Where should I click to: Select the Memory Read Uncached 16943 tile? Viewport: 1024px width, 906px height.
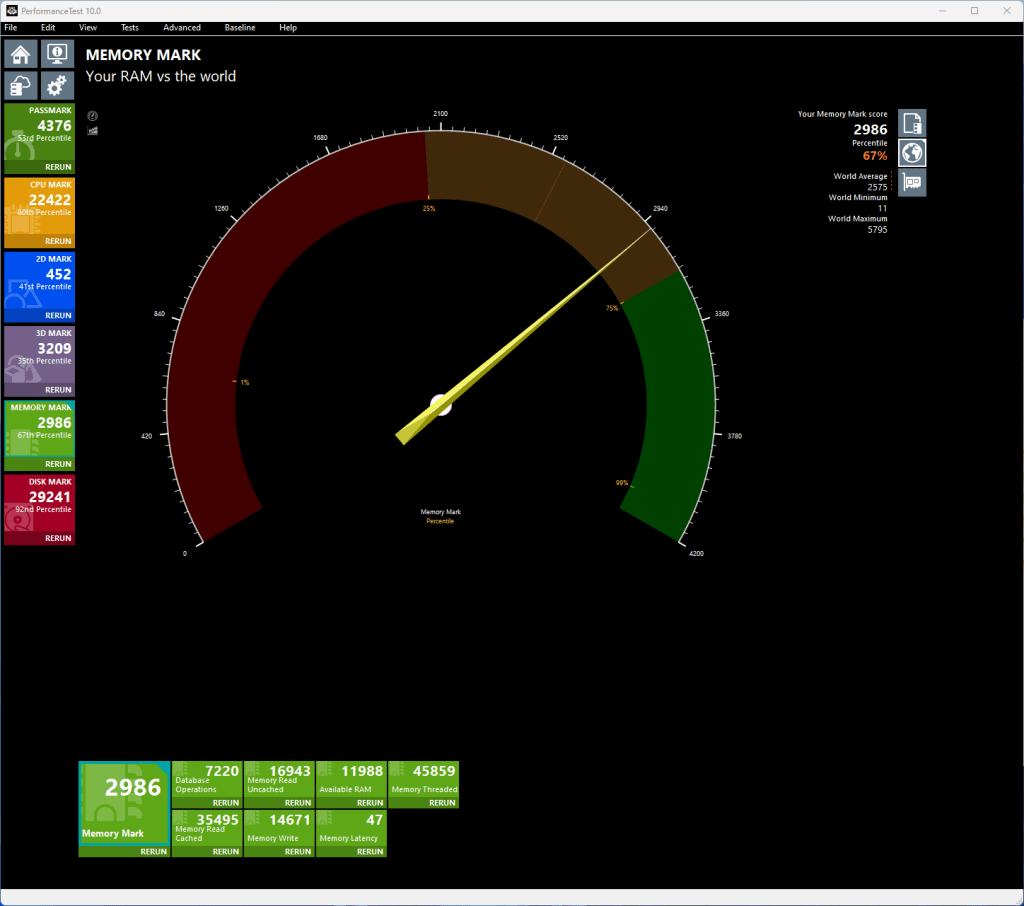click(279, 779)
